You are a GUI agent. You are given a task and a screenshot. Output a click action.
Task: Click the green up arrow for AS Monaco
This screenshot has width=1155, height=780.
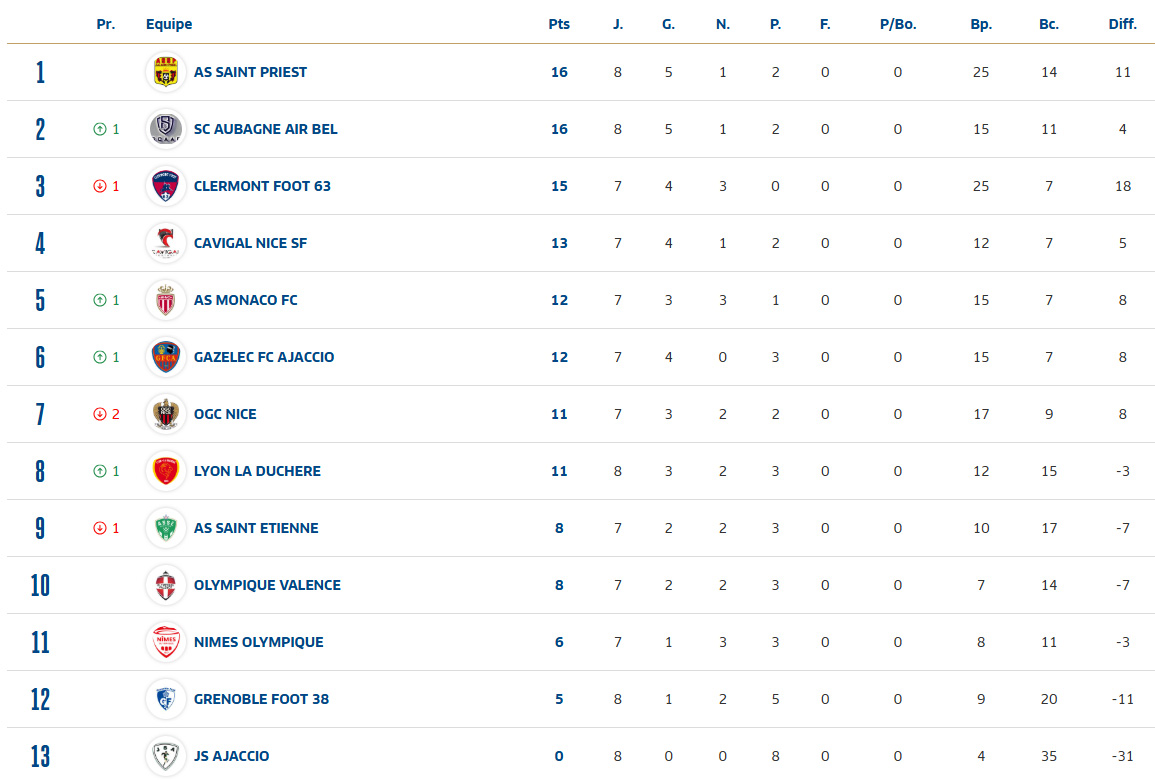100,300
